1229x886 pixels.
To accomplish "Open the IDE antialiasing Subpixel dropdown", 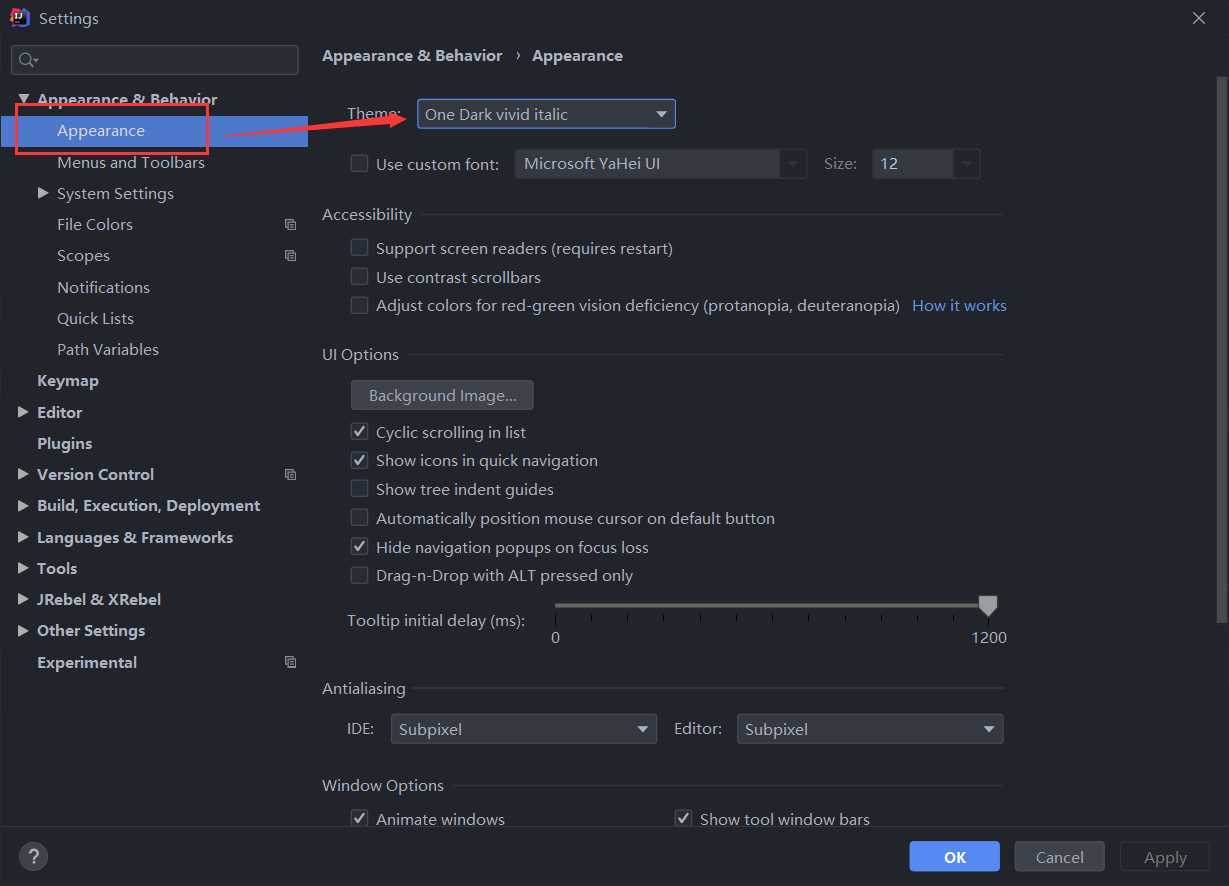I will click(524, 729).
